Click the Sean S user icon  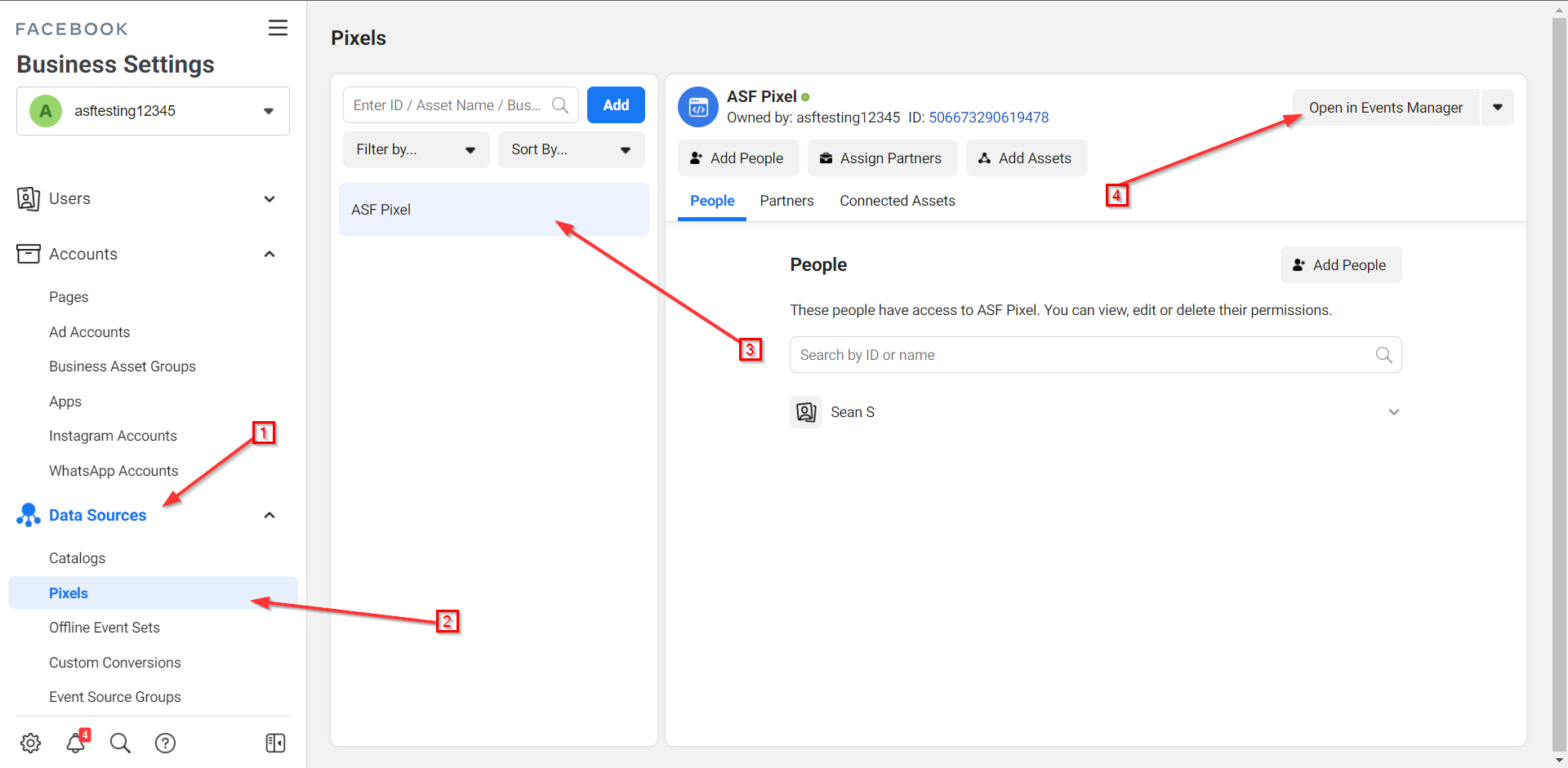click(806, 412)
